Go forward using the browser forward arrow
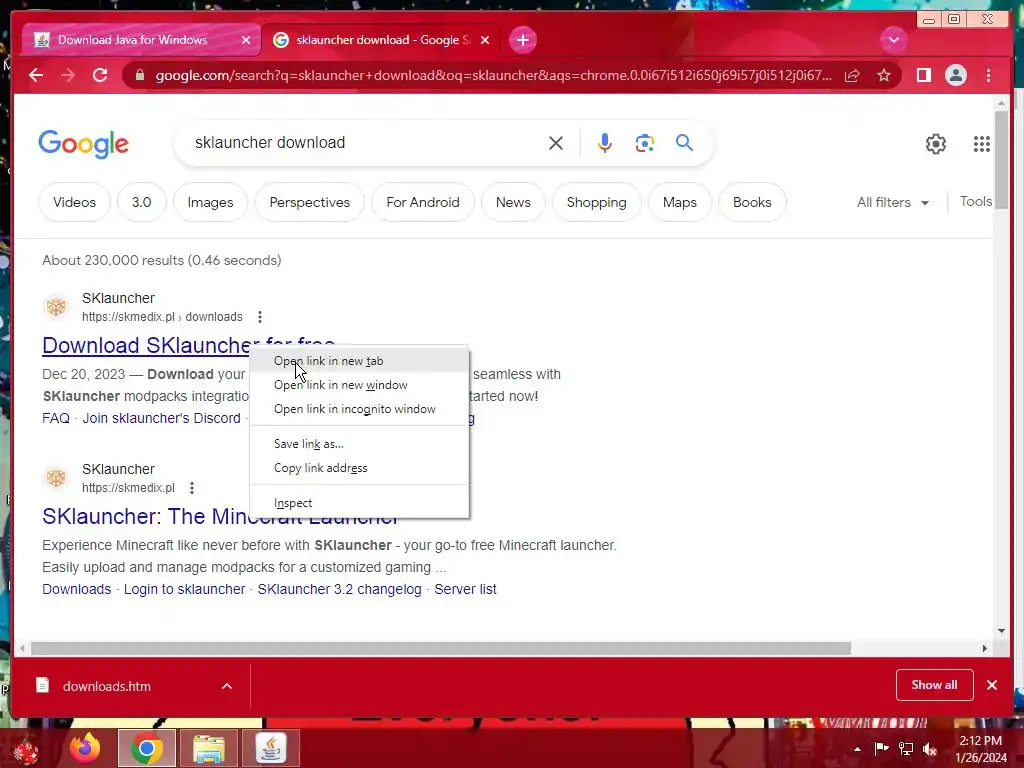The width and height of the screenshot is (1024, 768). pyautogui.click(x=68, y=75)
